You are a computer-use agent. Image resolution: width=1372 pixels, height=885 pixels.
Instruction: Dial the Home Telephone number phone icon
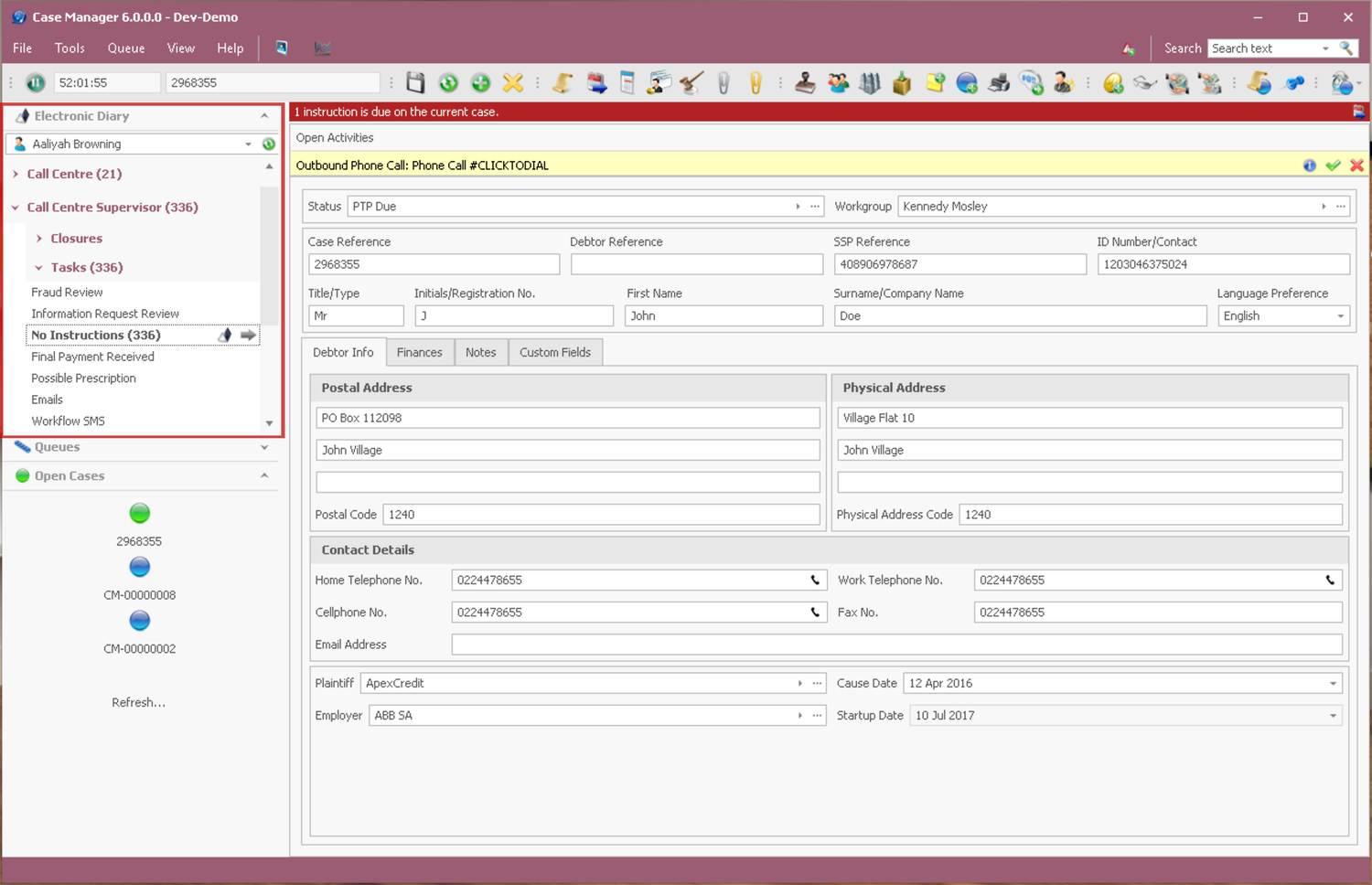[x=815, y=580]
